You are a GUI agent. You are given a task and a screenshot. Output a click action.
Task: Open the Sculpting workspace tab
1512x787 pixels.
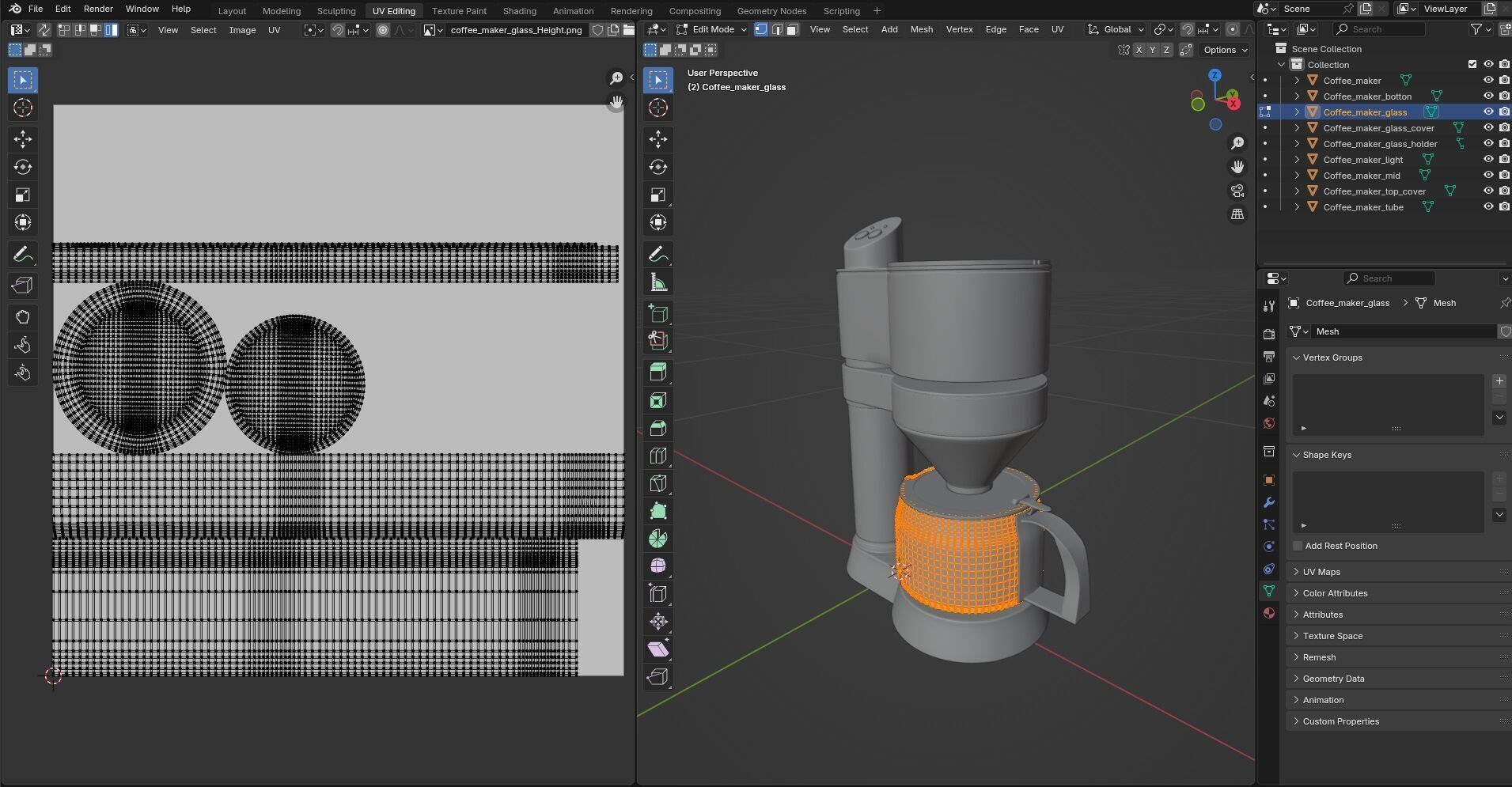(x=336, y=11)
